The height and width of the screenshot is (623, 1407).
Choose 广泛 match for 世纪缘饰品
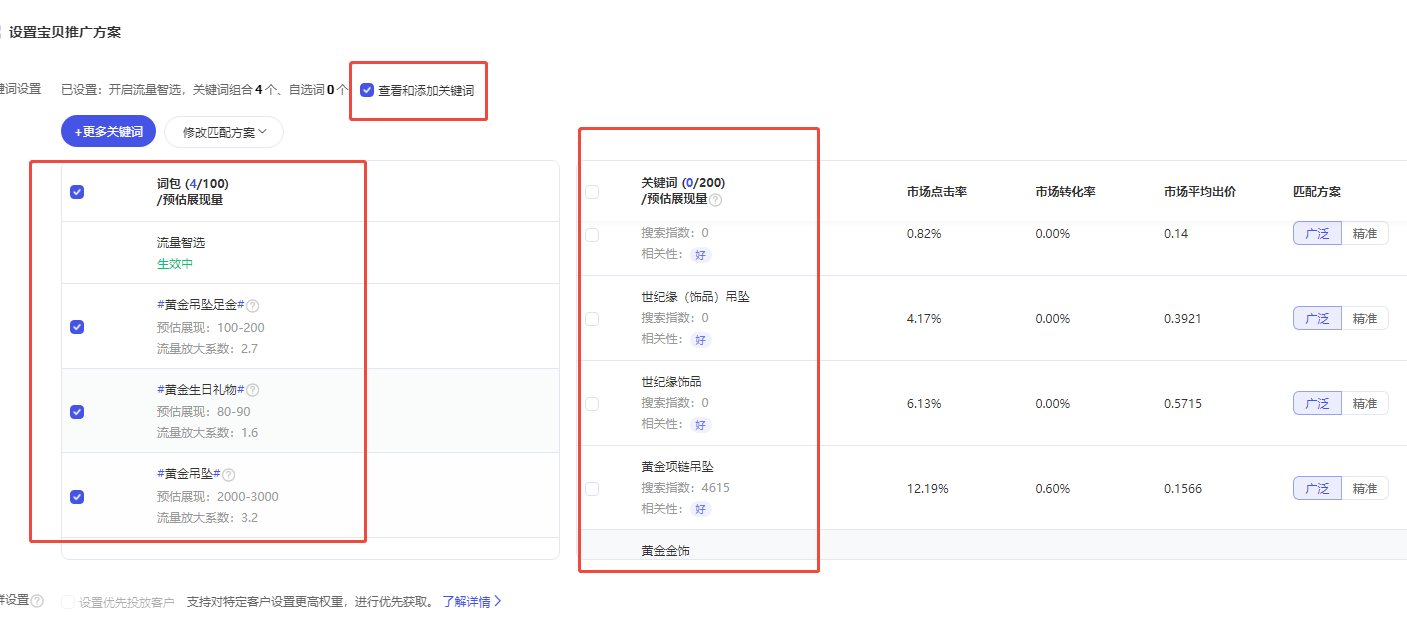[1317, 403]
